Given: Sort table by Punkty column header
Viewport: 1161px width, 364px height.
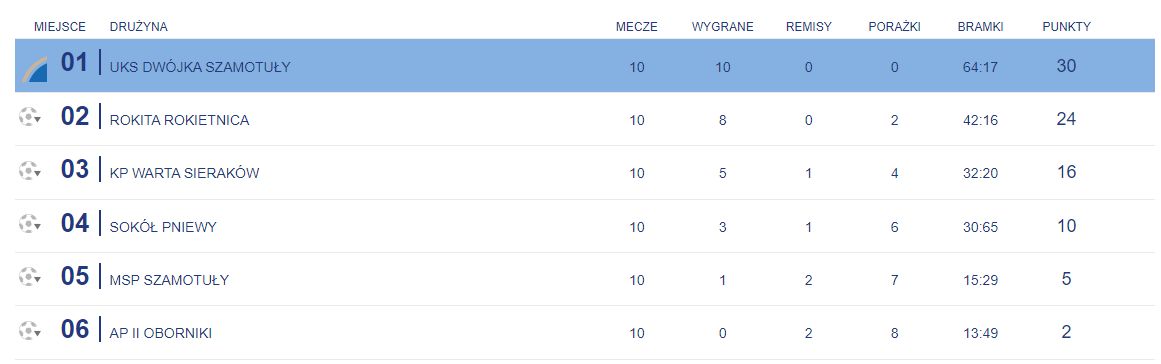Looking at the screenshot, I should pyautogui.click(x=1066, y=27).
